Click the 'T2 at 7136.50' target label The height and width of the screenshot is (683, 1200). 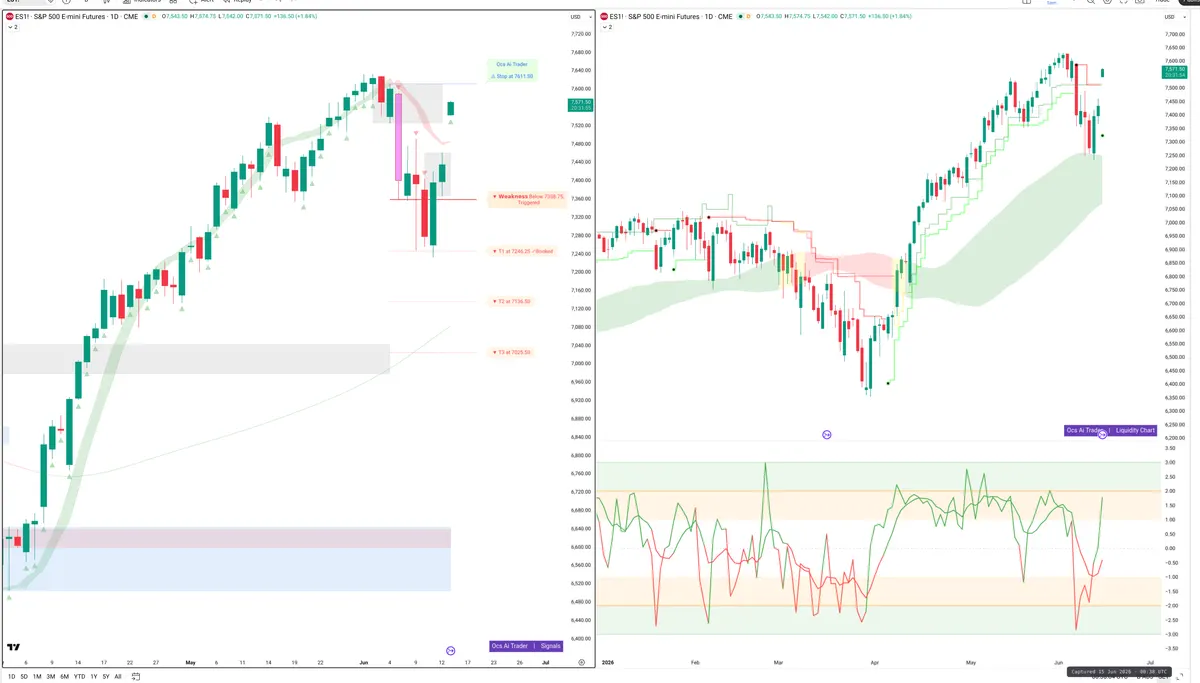(x=512, y=301)
